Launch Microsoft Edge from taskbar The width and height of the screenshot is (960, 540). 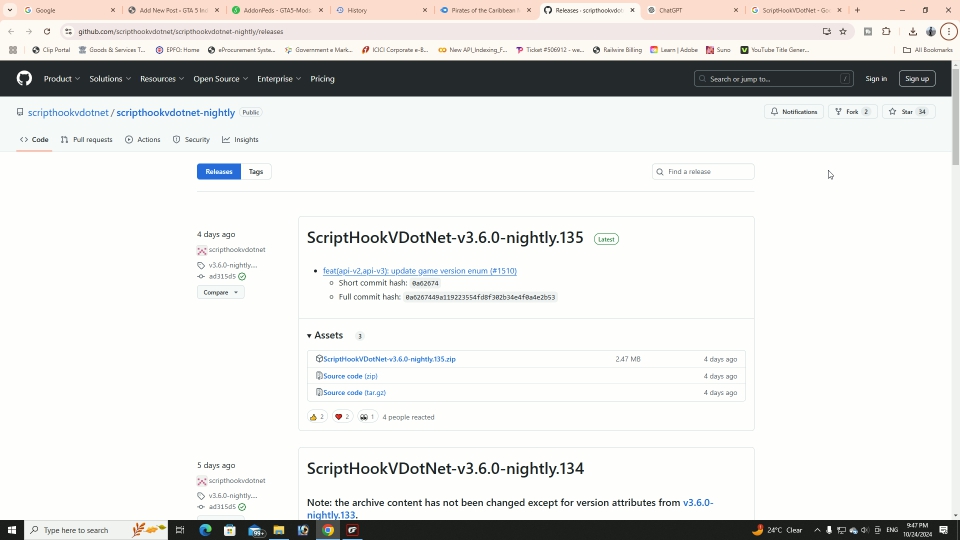tap(205, 530)
